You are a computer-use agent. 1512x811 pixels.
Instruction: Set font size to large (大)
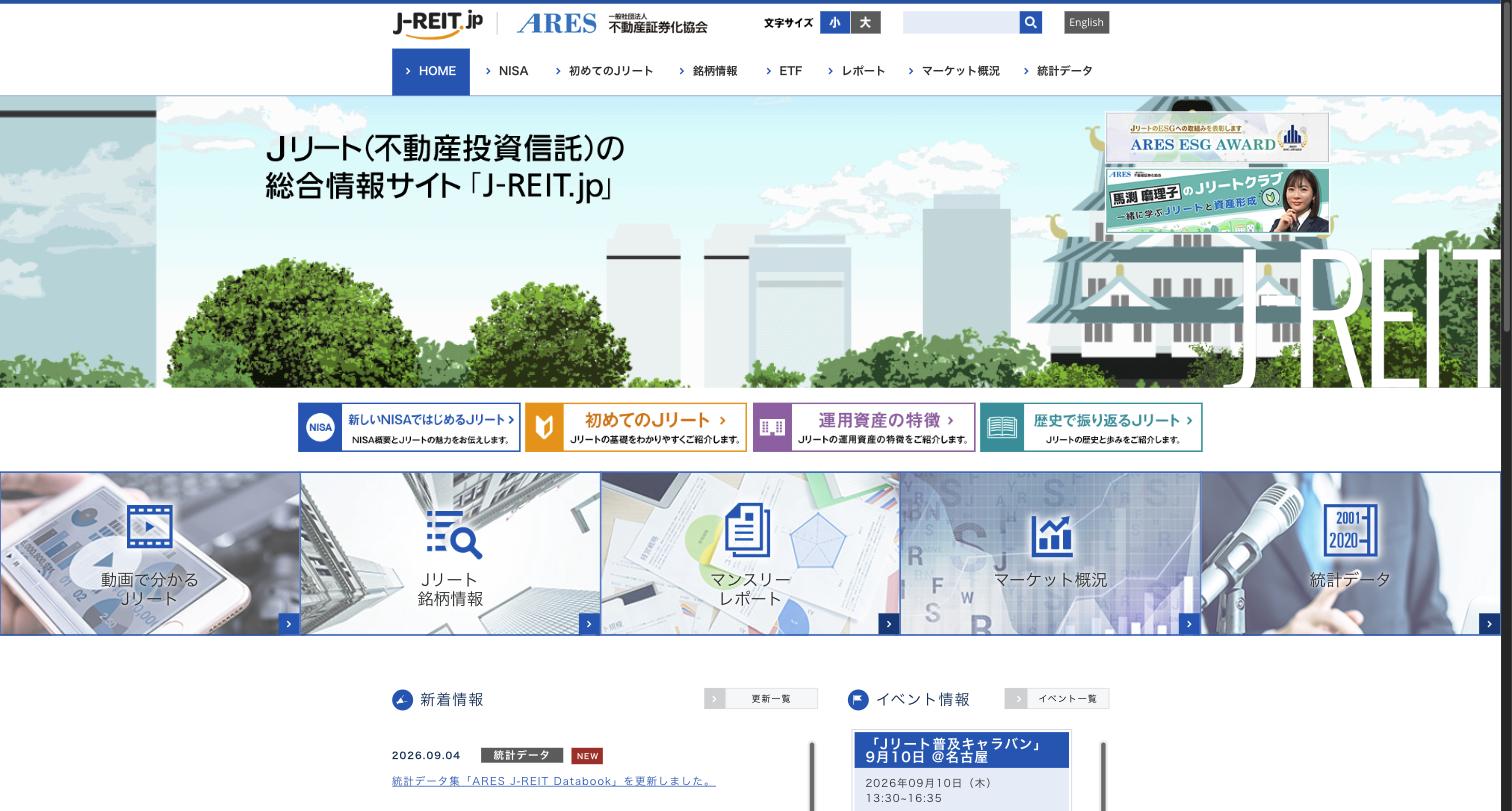(865, 22)
